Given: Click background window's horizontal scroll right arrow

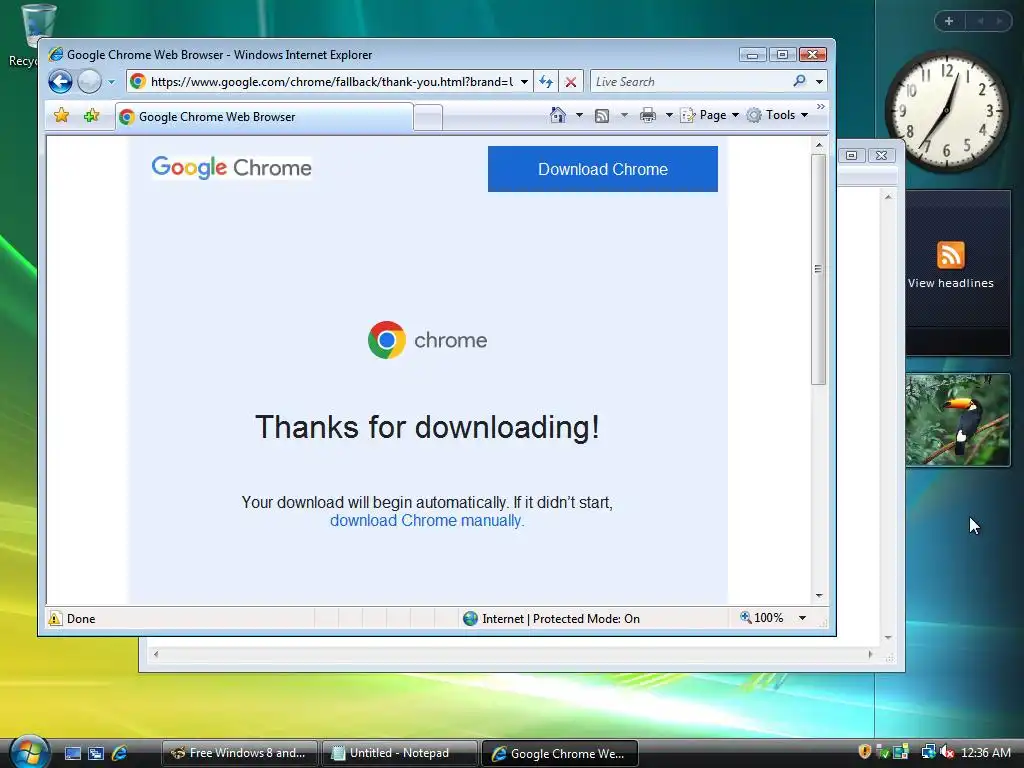Looking at the screenshot, I should coord(870,654).
